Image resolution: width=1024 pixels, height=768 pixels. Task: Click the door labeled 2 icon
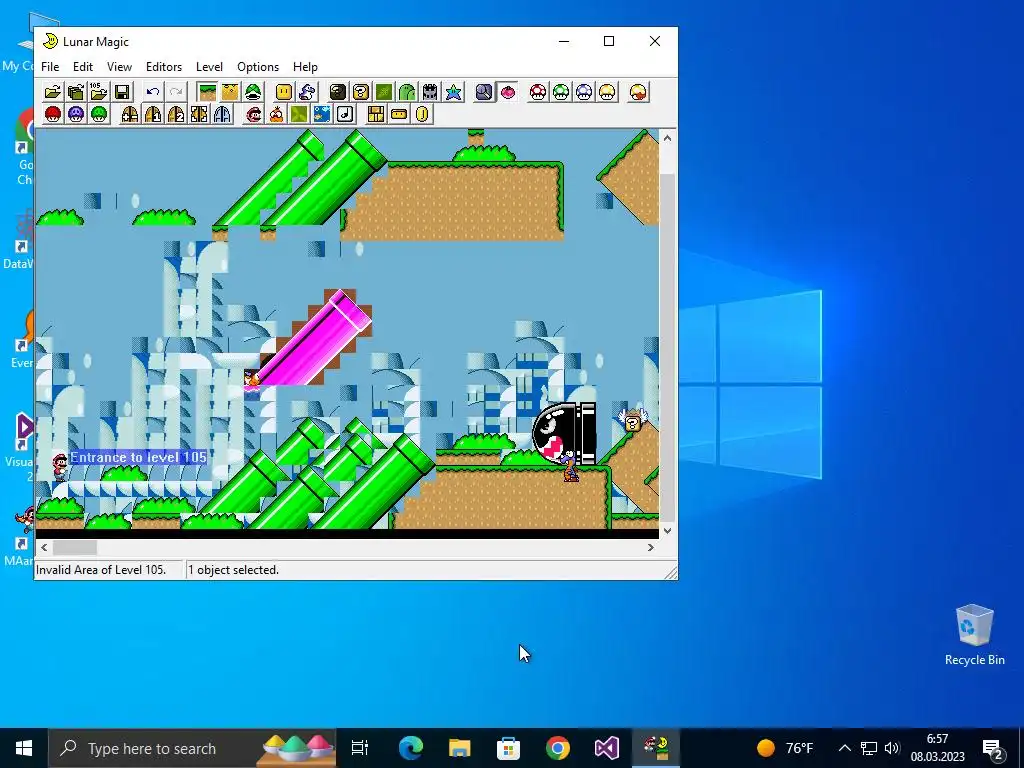[x=176, y=115]
